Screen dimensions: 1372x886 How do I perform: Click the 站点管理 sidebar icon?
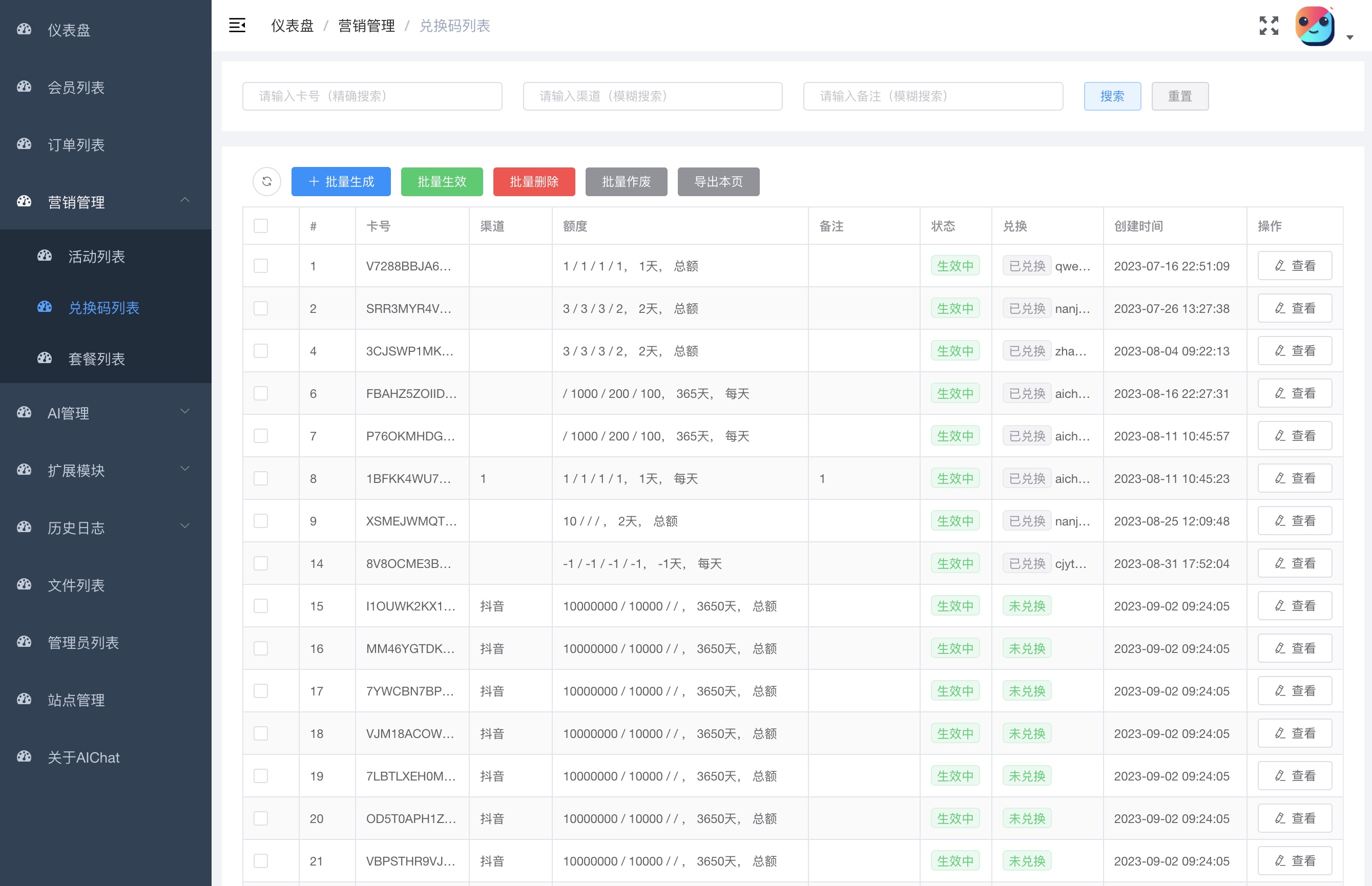coord(24,700)
